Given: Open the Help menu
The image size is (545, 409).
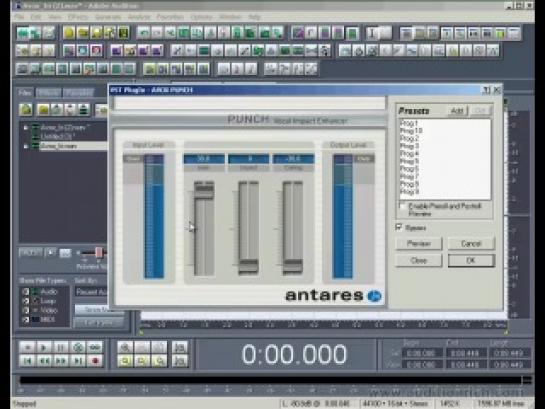Looking at the screenshot, I should 254,17.
